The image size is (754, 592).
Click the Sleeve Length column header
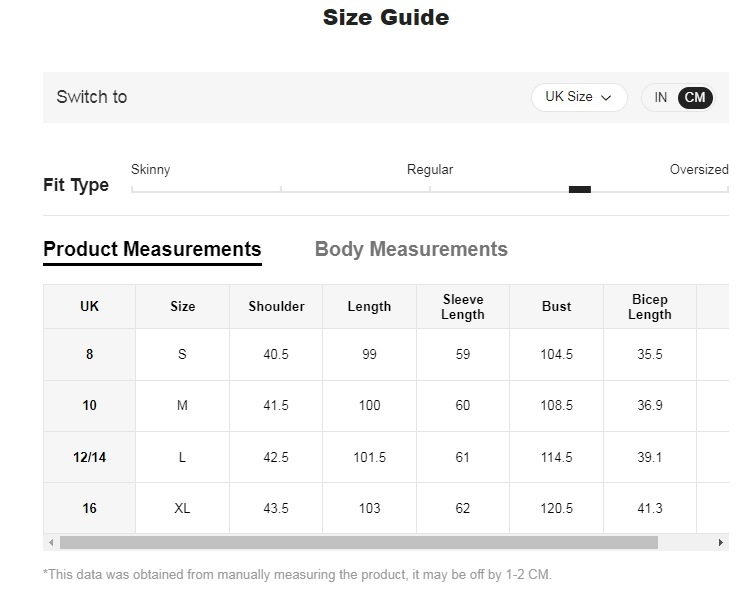pos(463,307)
